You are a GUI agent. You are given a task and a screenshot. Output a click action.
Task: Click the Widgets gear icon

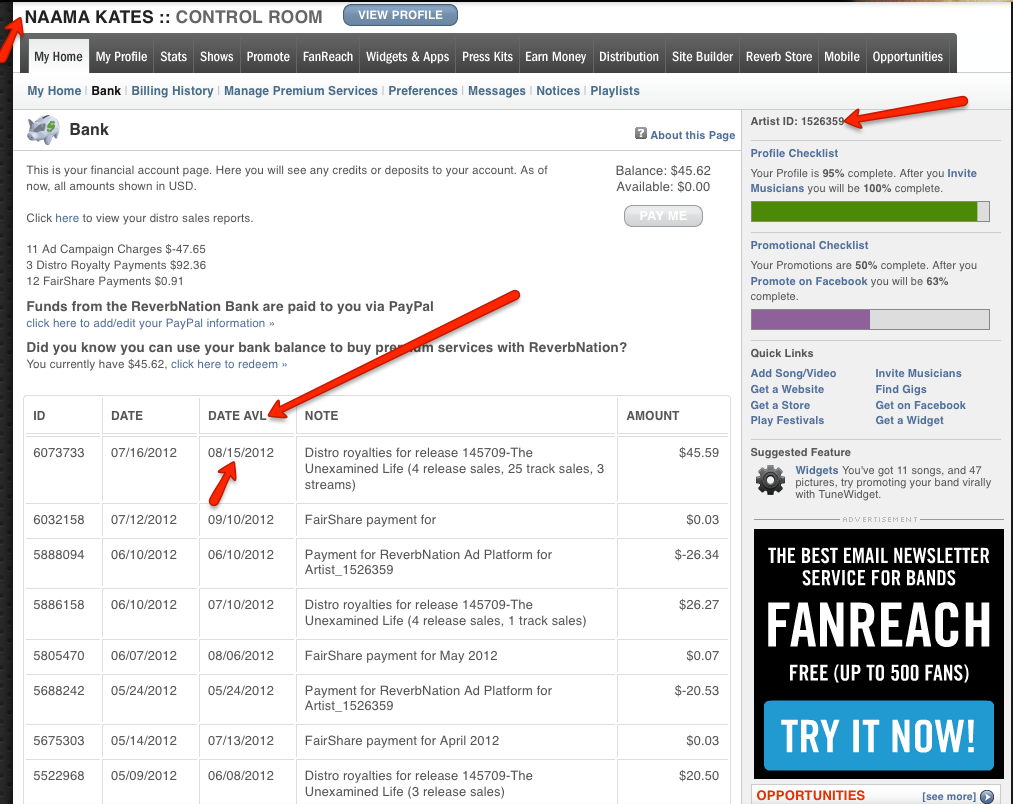point(770,481)
